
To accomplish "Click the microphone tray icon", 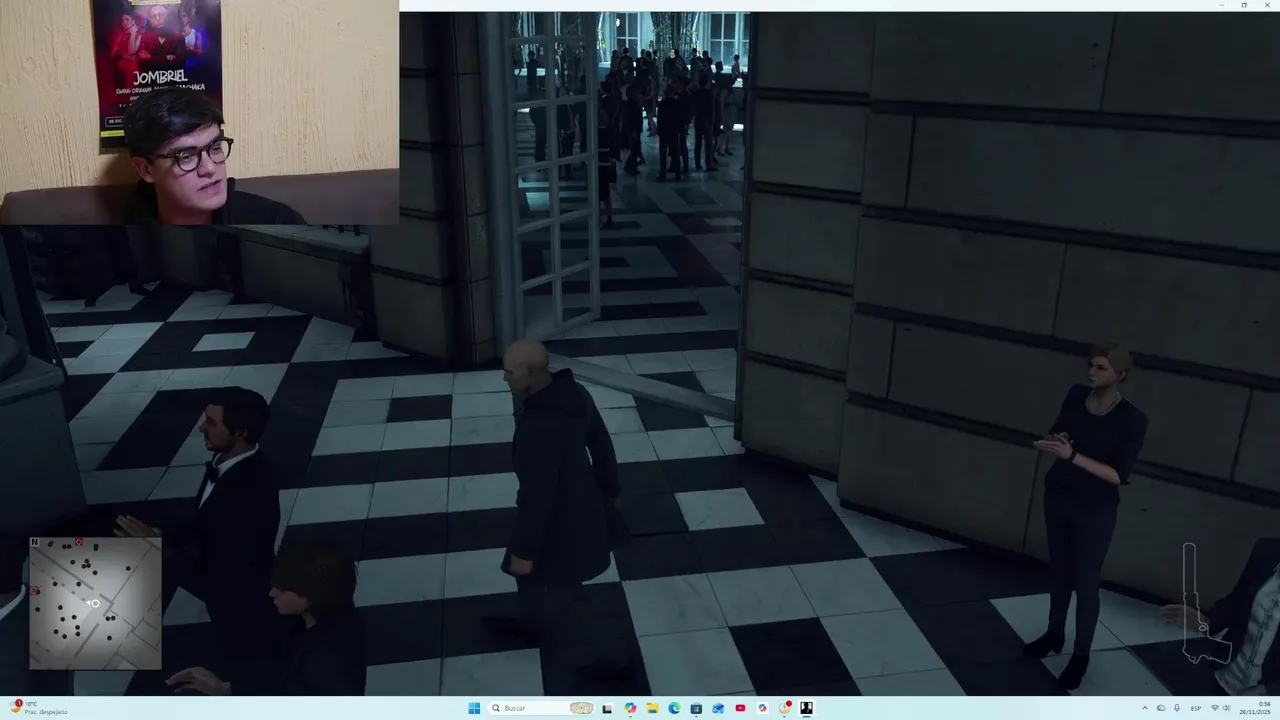I will pos(1175,708).
